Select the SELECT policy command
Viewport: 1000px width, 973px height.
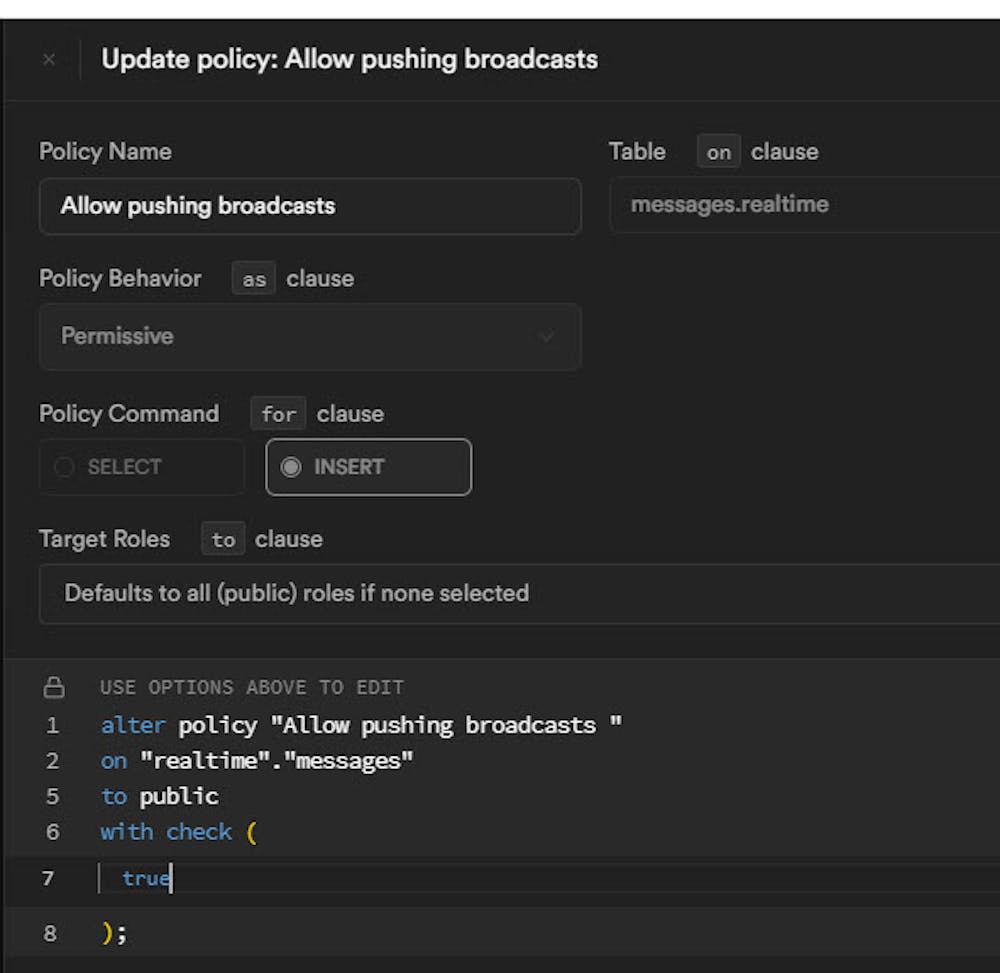point(141,467)
